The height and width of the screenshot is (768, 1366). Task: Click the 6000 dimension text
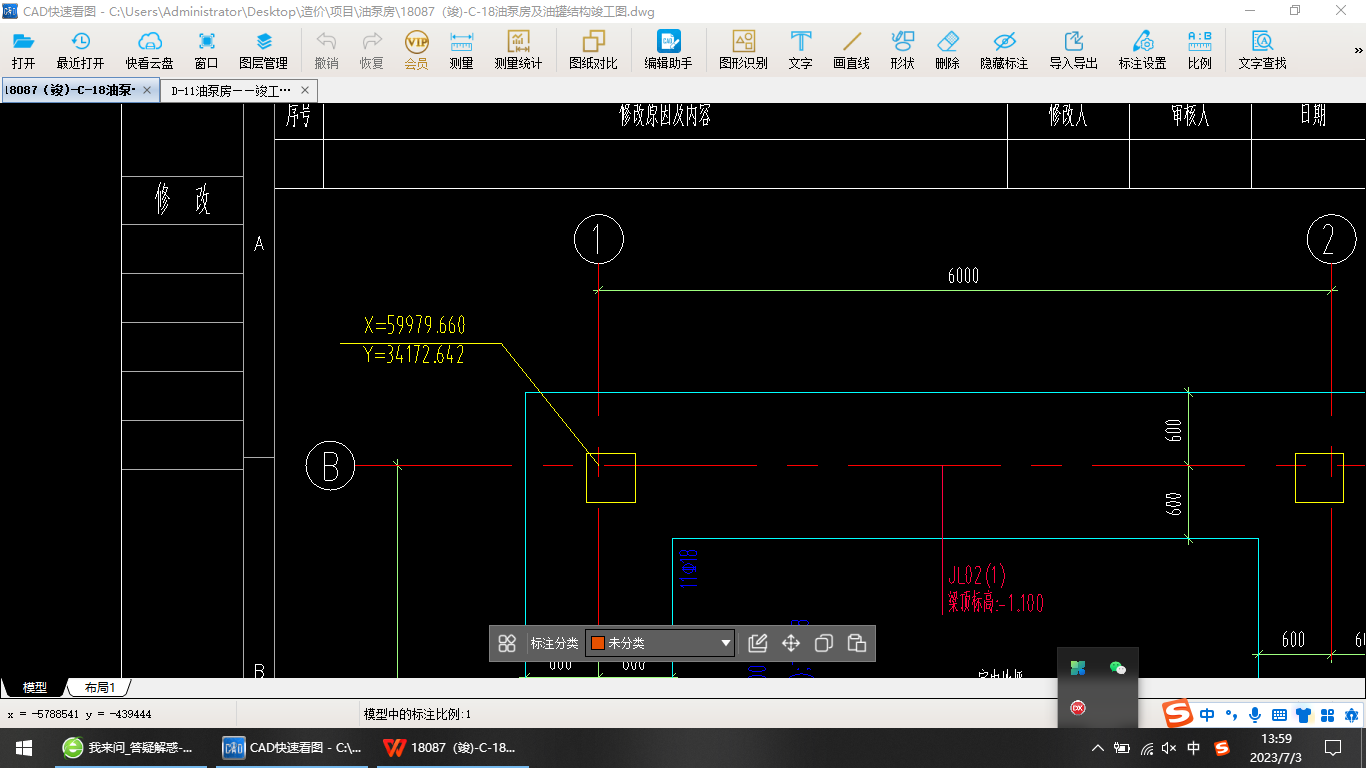(x=963, y=276)
